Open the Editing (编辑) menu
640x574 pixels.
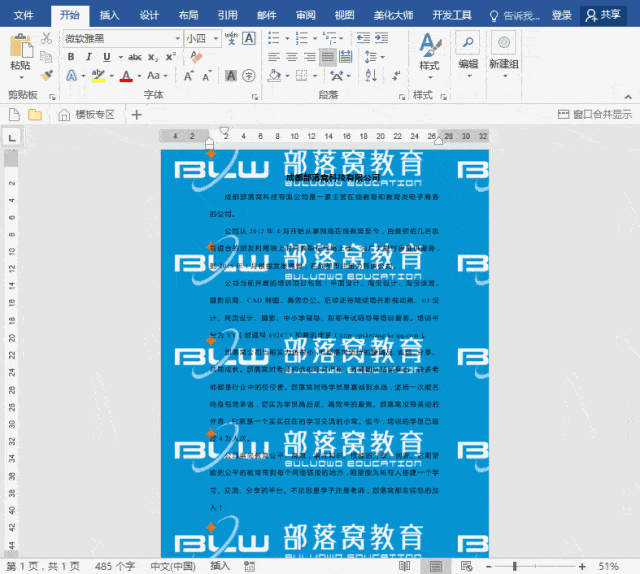468,56
